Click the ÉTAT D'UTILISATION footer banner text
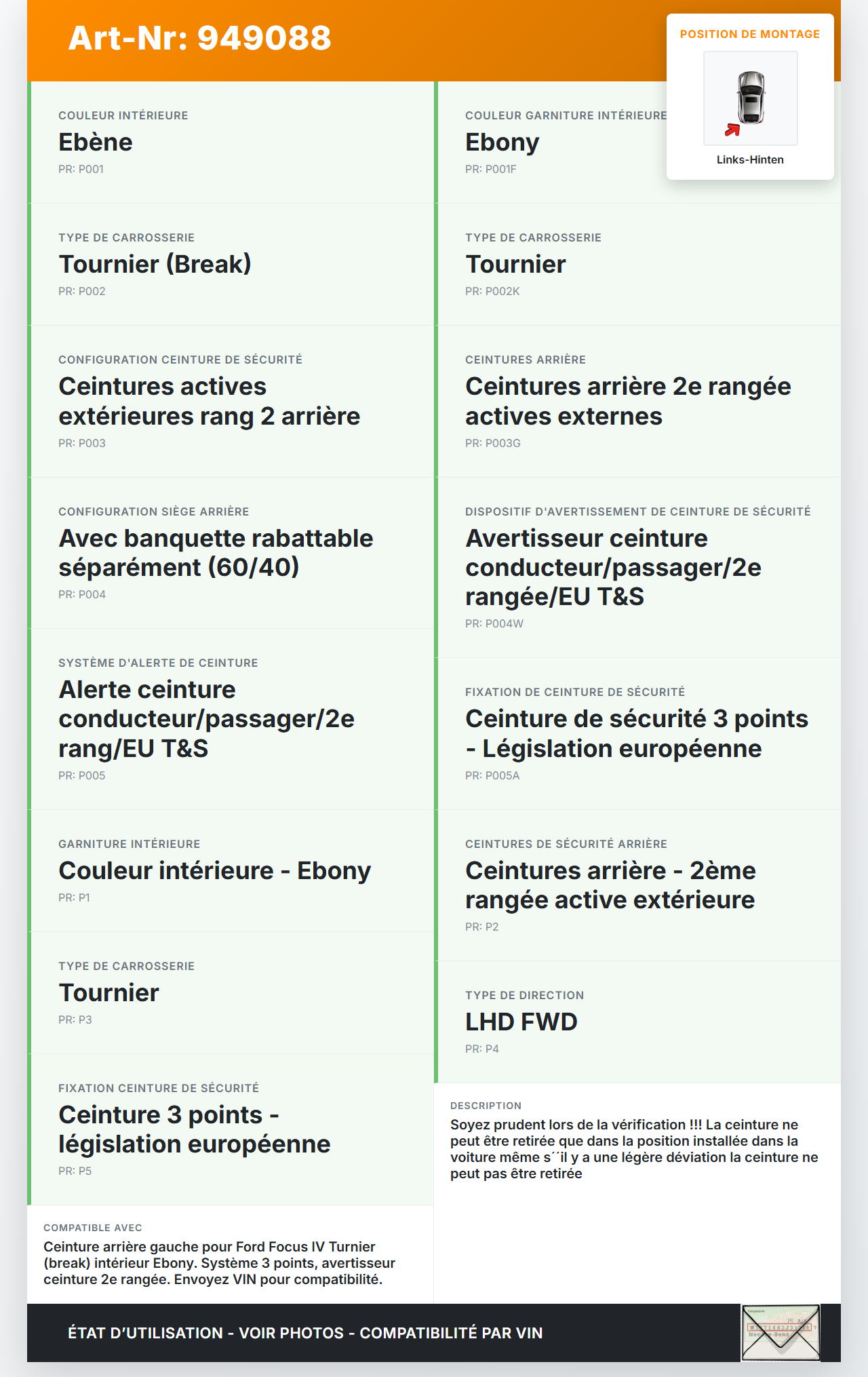This screenshot has width=868, height=1377. pyautogui.click(x=305, y=1333)
